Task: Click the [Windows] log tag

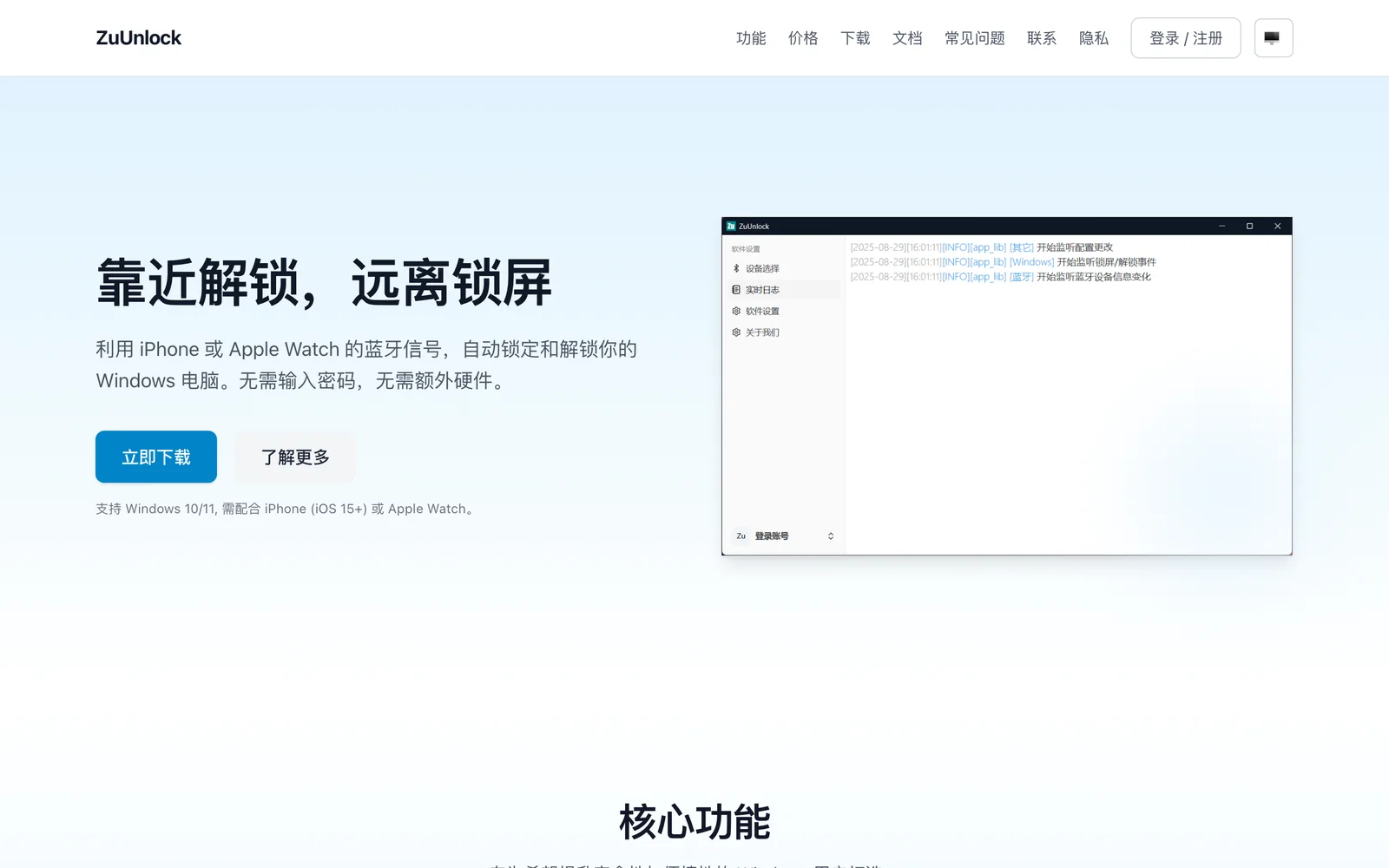Action: (1031, 262)
